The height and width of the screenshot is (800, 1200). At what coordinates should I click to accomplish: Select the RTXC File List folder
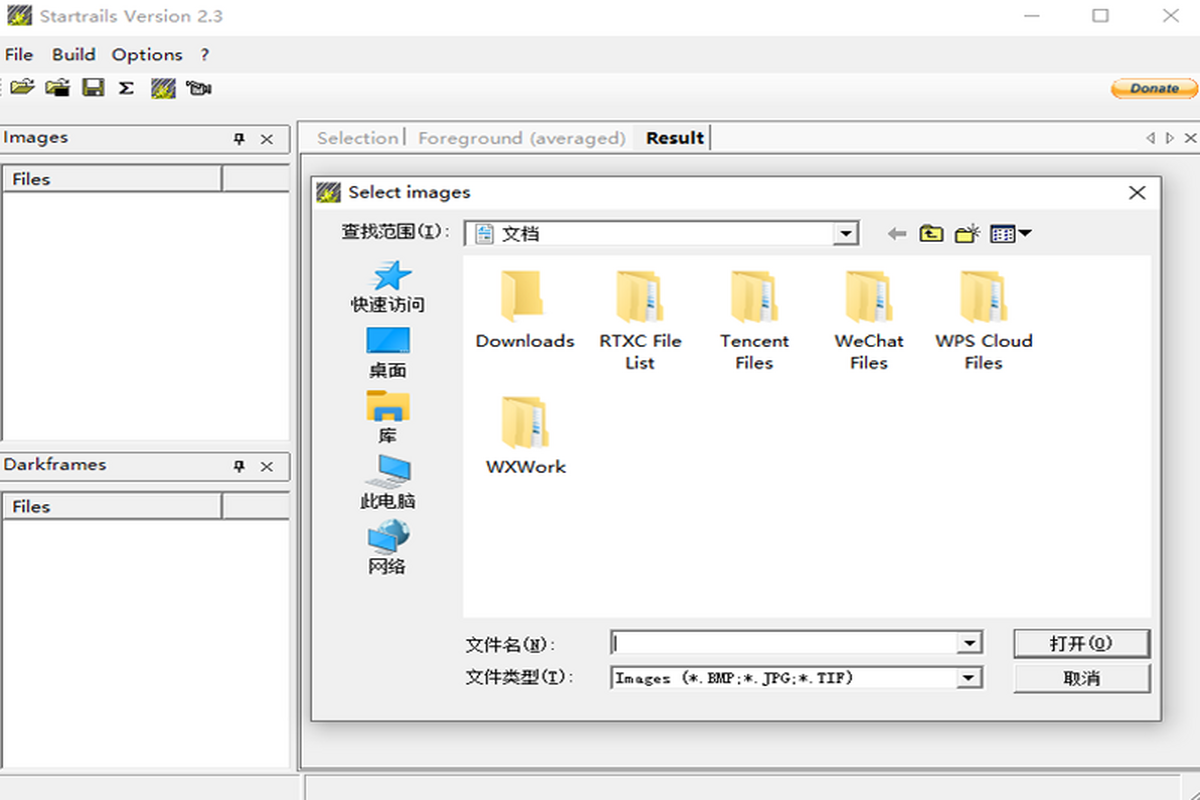click(640, 321)
